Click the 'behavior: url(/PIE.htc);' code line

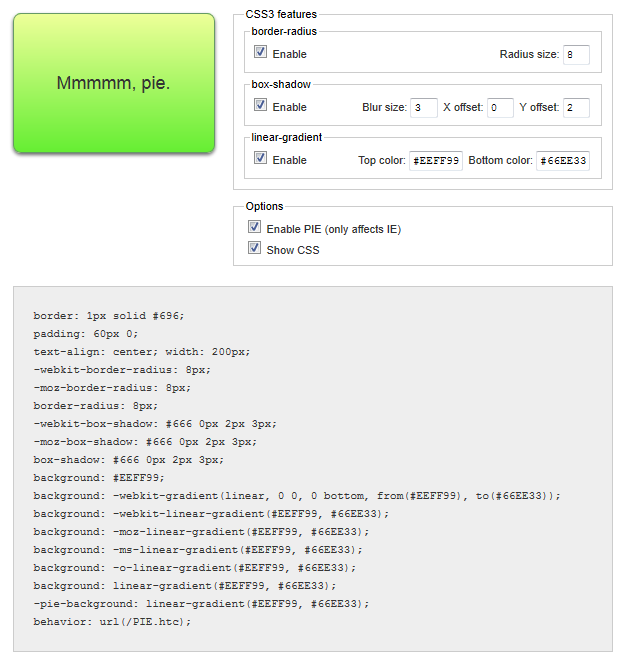coord(112,621)
